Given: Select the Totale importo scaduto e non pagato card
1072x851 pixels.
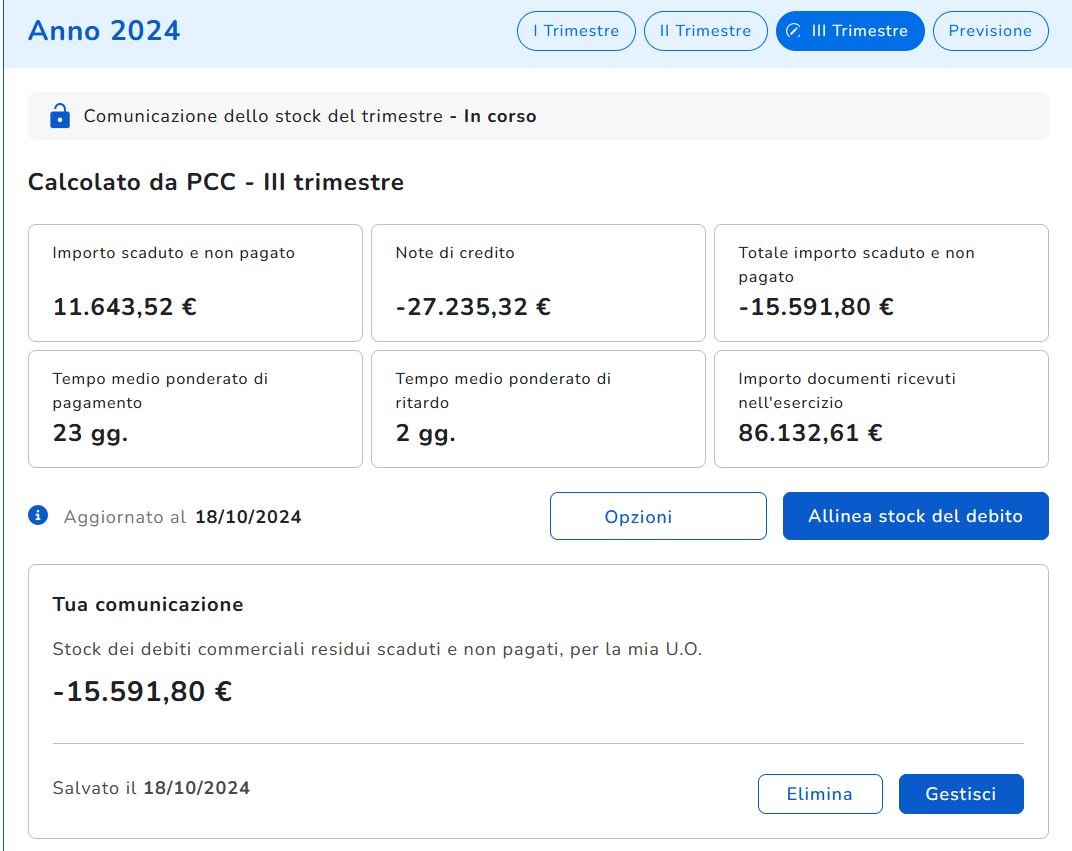Looking at the screenshot, I should click(x=881, y=283).
